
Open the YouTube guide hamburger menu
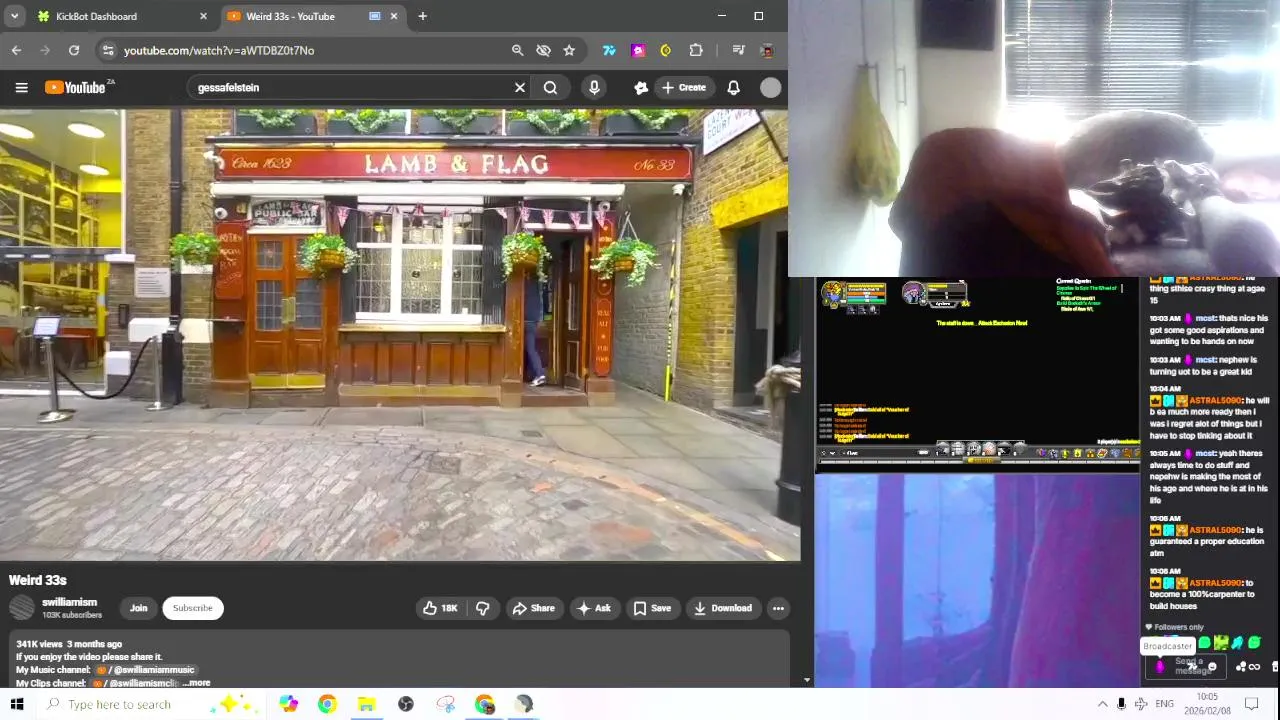point(21,88)
